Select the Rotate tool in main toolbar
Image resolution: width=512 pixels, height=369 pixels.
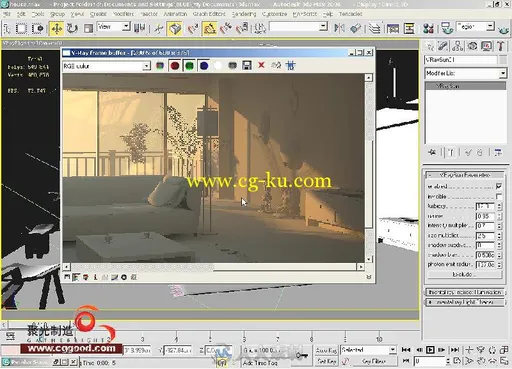click(72, 28)
